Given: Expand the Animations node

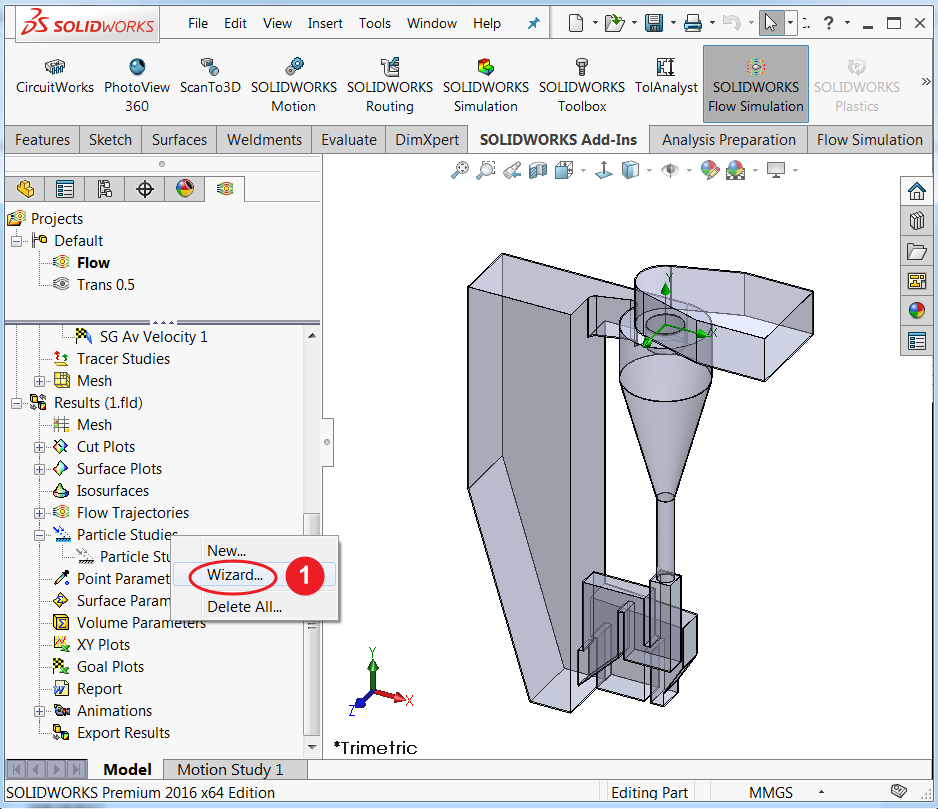Looking at the screenshot, I should pyautogui.click(x=39, y=711).
